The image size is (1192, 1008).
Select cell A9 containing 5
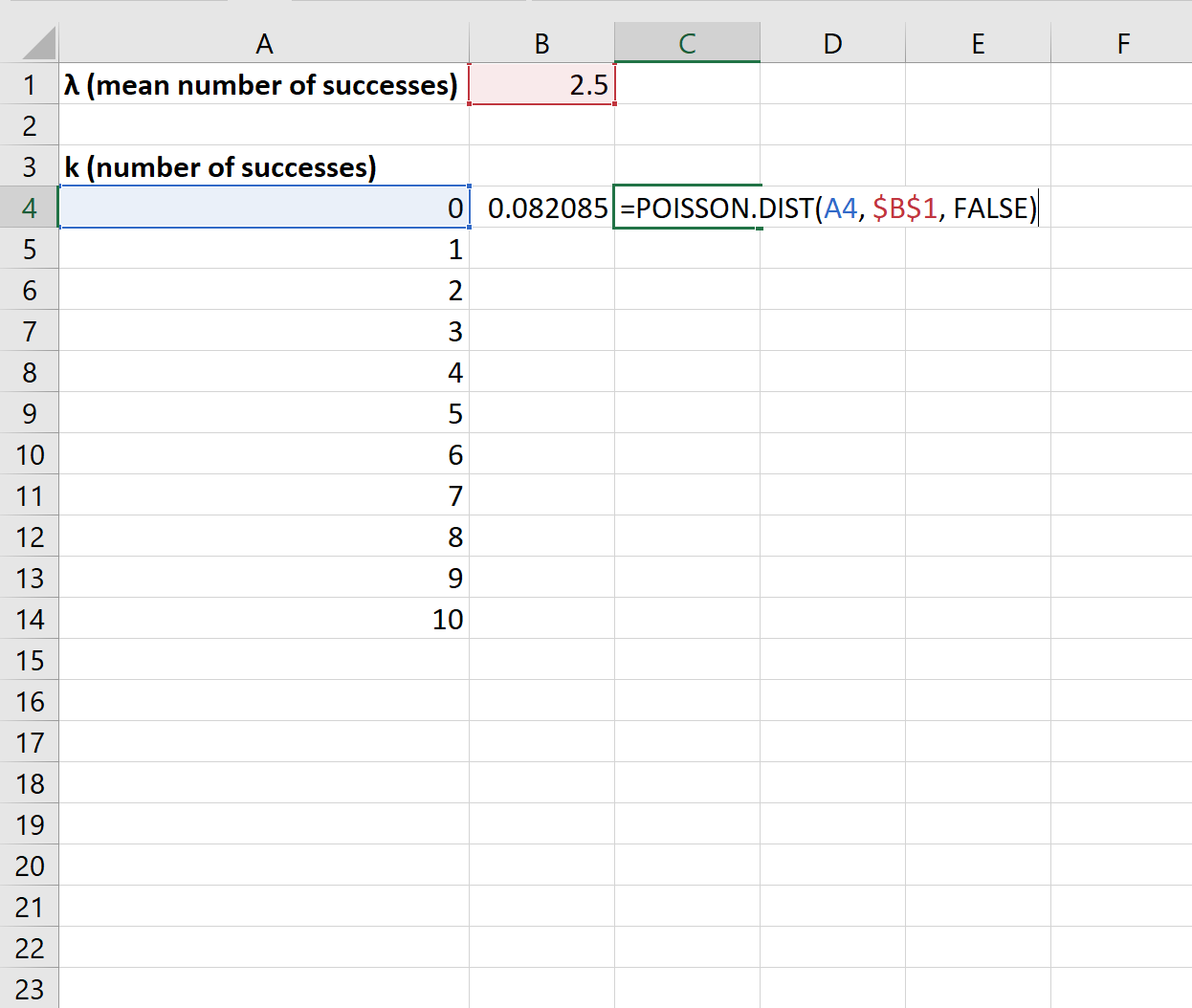pyautogui.click(x=264, y=413)
